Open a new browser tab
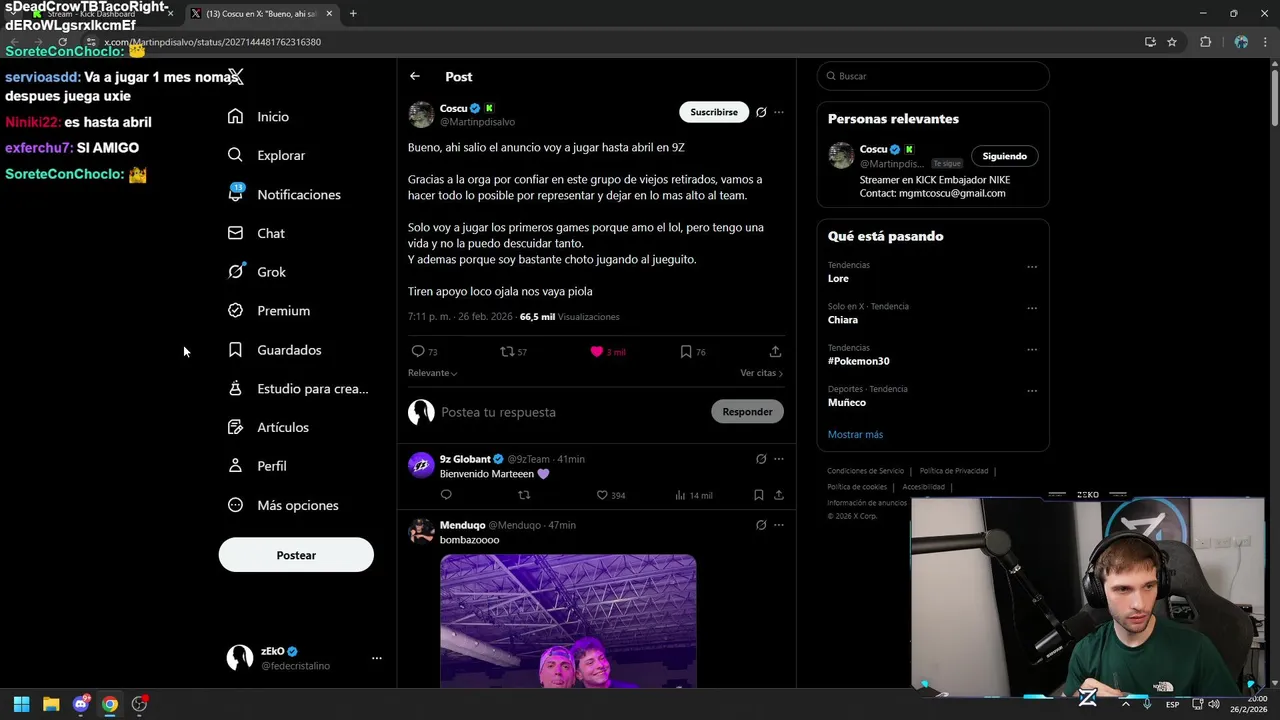 click(353, 14)
